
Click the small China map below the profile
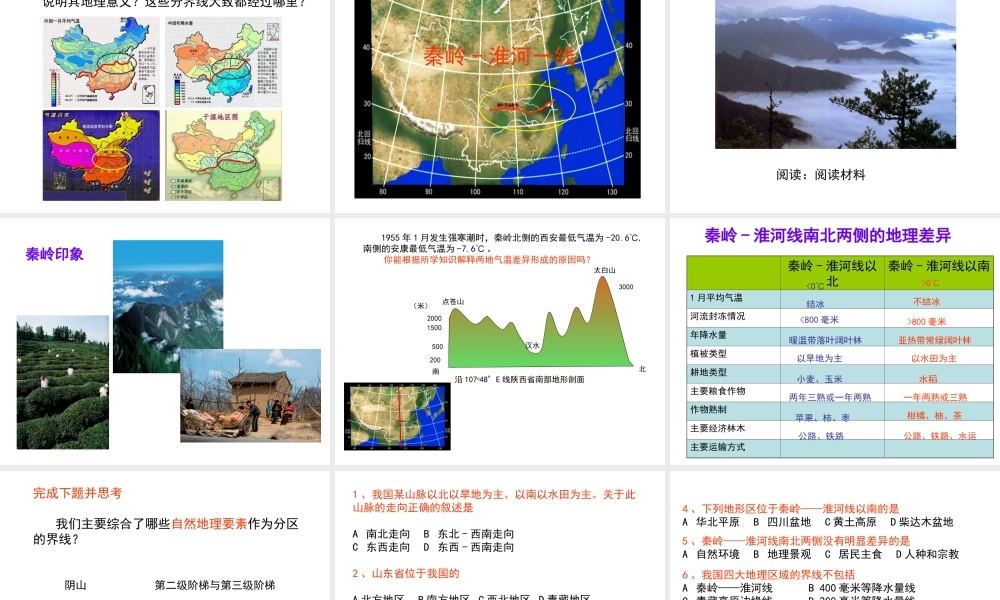tap(396, 416)
